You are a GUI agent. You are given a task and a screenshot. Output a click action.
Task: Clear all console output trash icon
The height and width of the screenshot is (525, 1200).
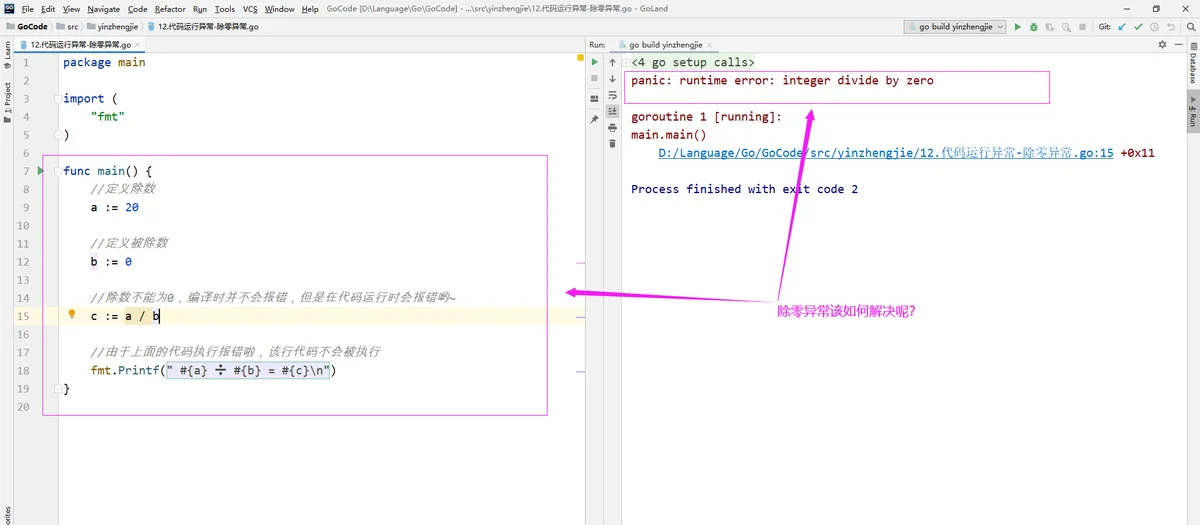pos(613,144)
